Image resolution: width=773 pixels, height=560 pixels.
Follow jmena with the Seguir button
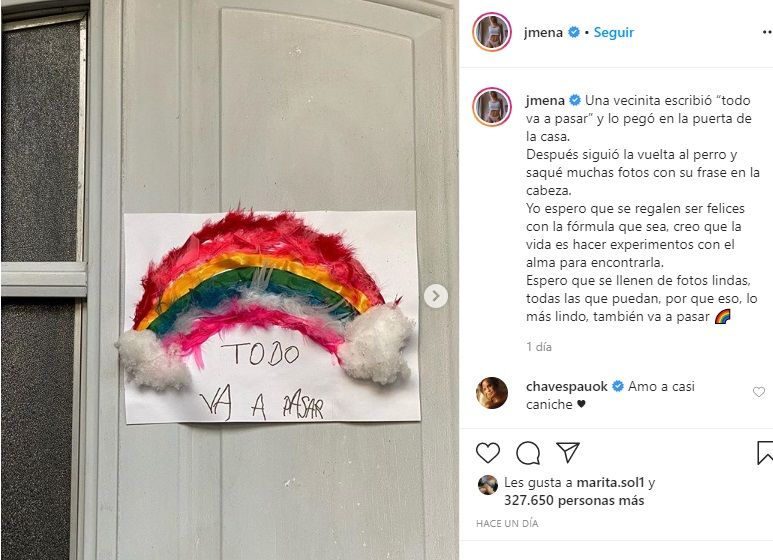[613, 33]
